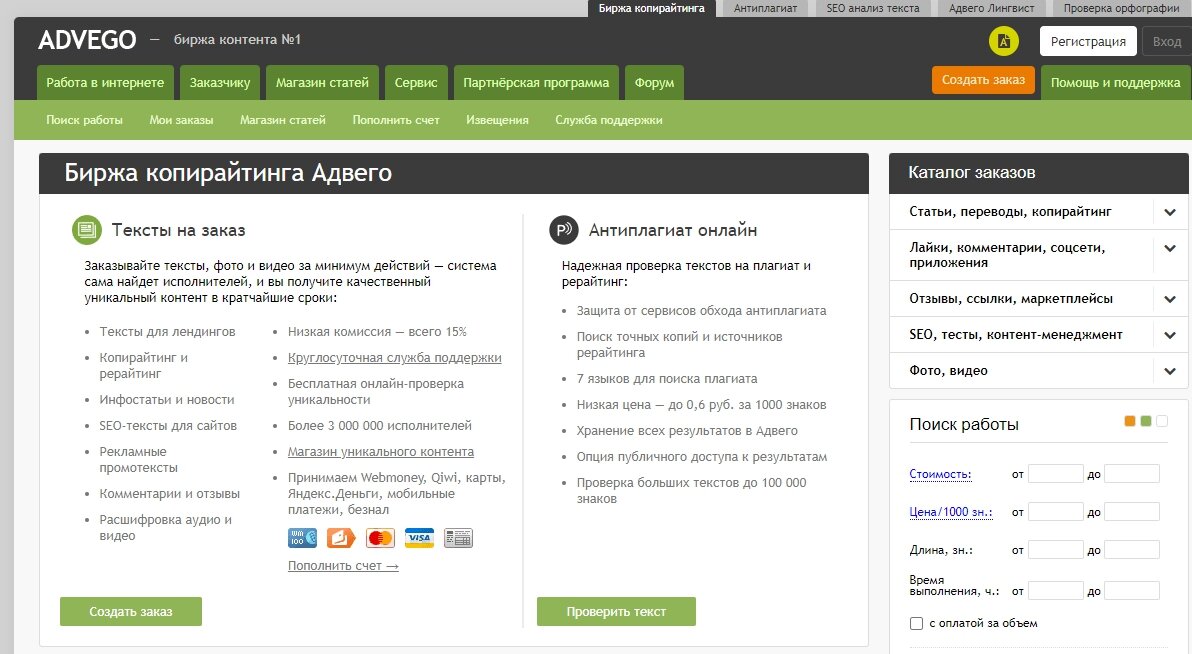The width and height of the screenshot is (1192, 654).
Task: Click the yellow Advego round icon
Action: tap(1003, 41)
